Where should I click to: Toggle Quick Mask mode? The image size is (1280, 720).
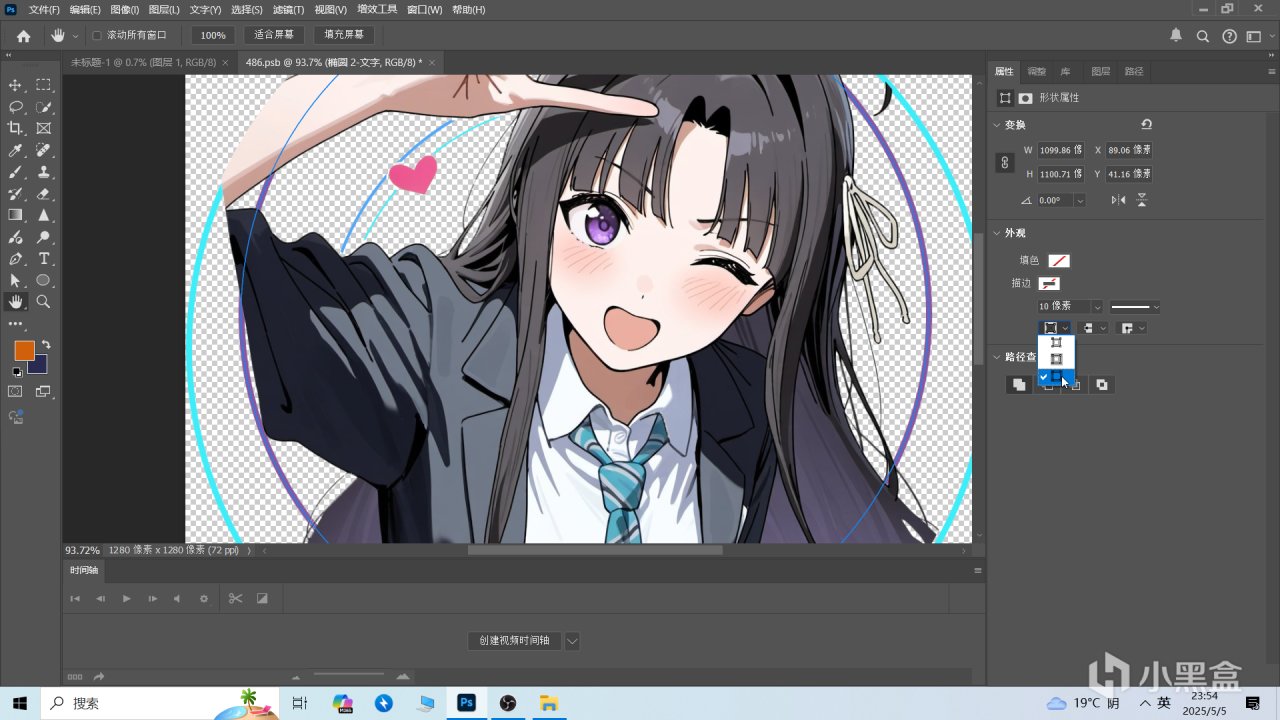tap(16, 392)
